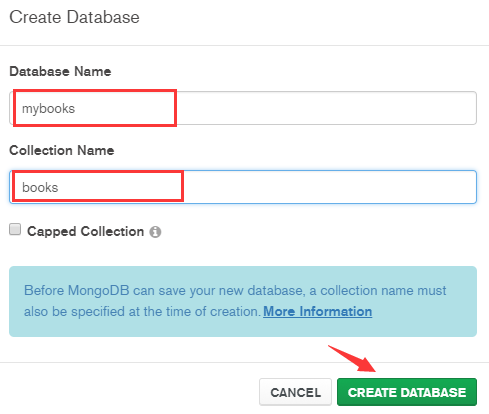Click the Capped Collection label text
Screen dimensions: 489x414
[85, 231]
